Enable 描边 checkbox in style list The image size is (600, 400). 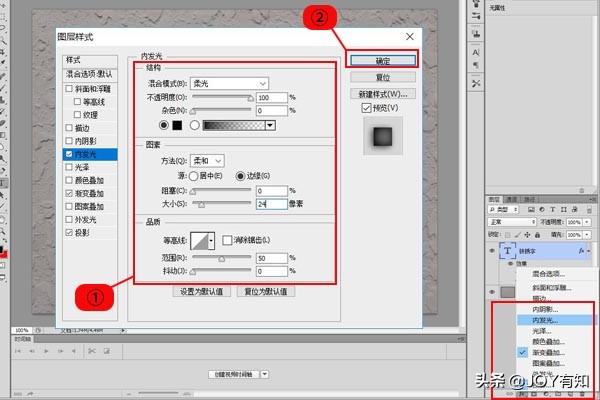(x=69, y=128)
